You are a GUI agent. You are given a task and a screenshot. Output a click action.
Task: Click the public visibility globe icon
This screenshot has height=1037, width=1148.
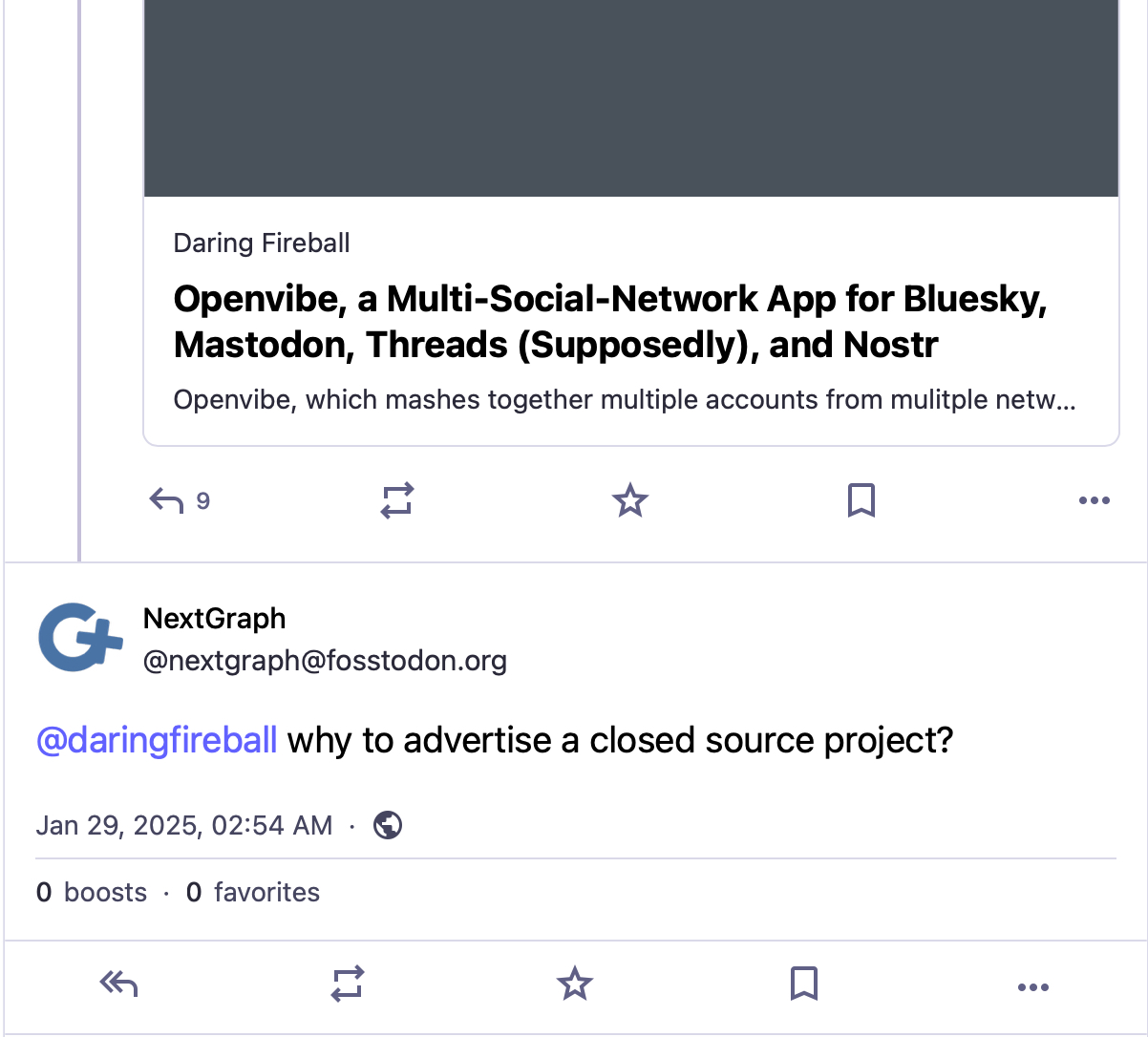point(388,824)
